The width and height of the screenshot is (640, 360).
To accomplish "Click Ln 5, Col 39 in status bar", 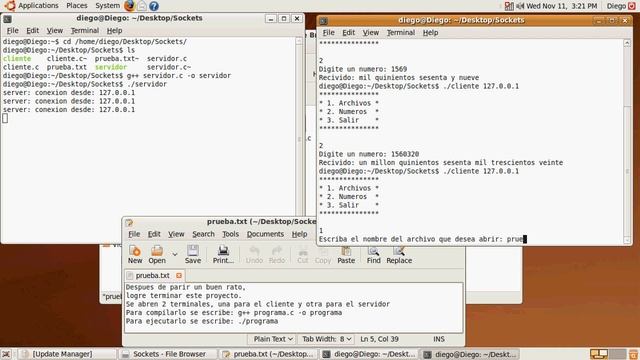I will (379, 339).
